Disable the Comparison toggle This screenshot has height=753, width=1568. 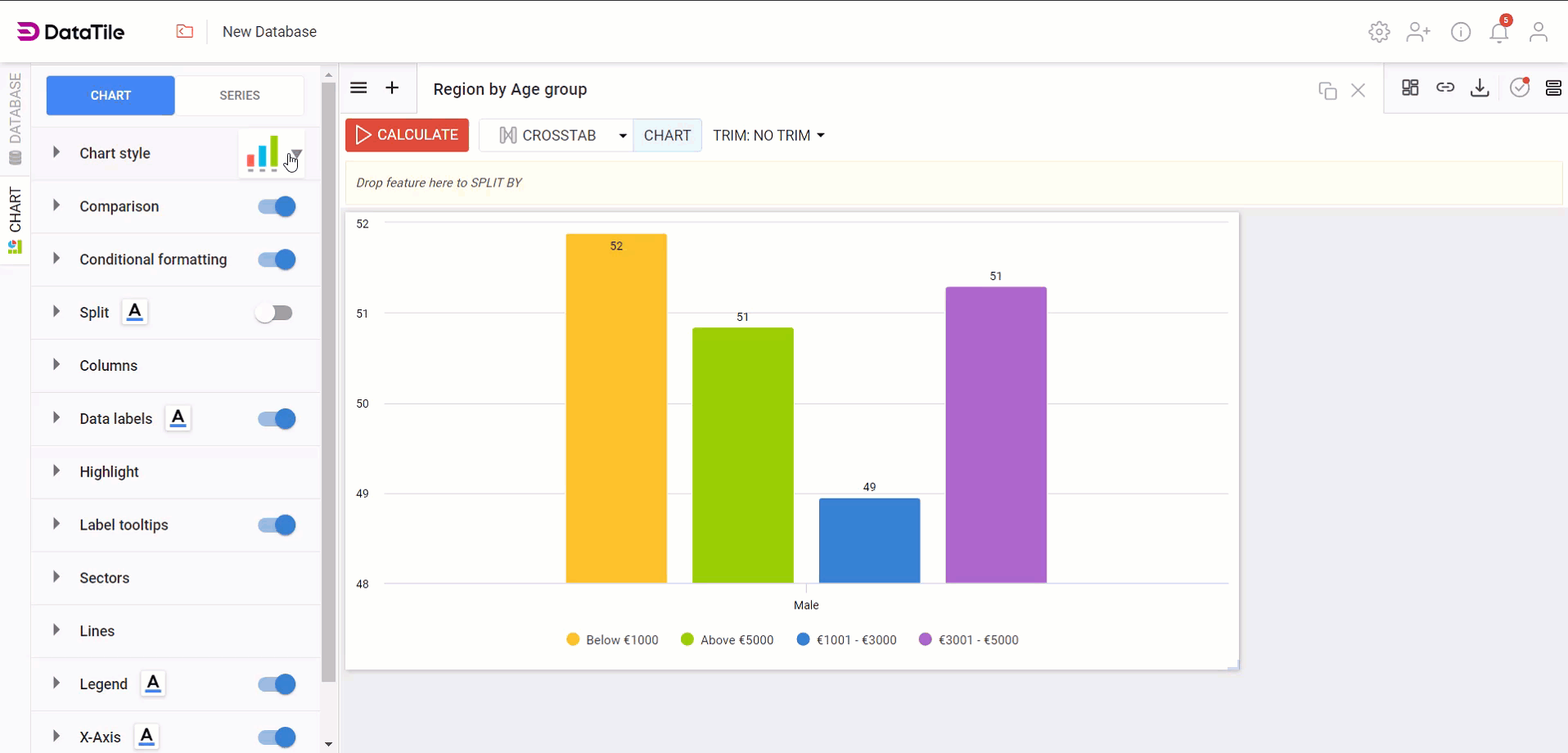pyautogui.click(x=277, y=206)
